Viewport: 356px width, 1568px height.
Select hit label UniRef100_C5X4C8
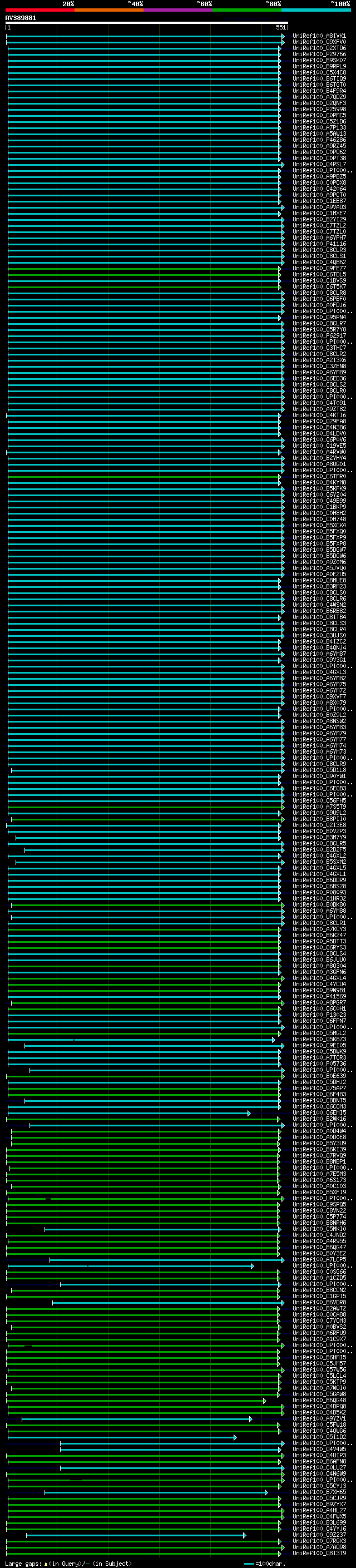[x=319, y=73]
